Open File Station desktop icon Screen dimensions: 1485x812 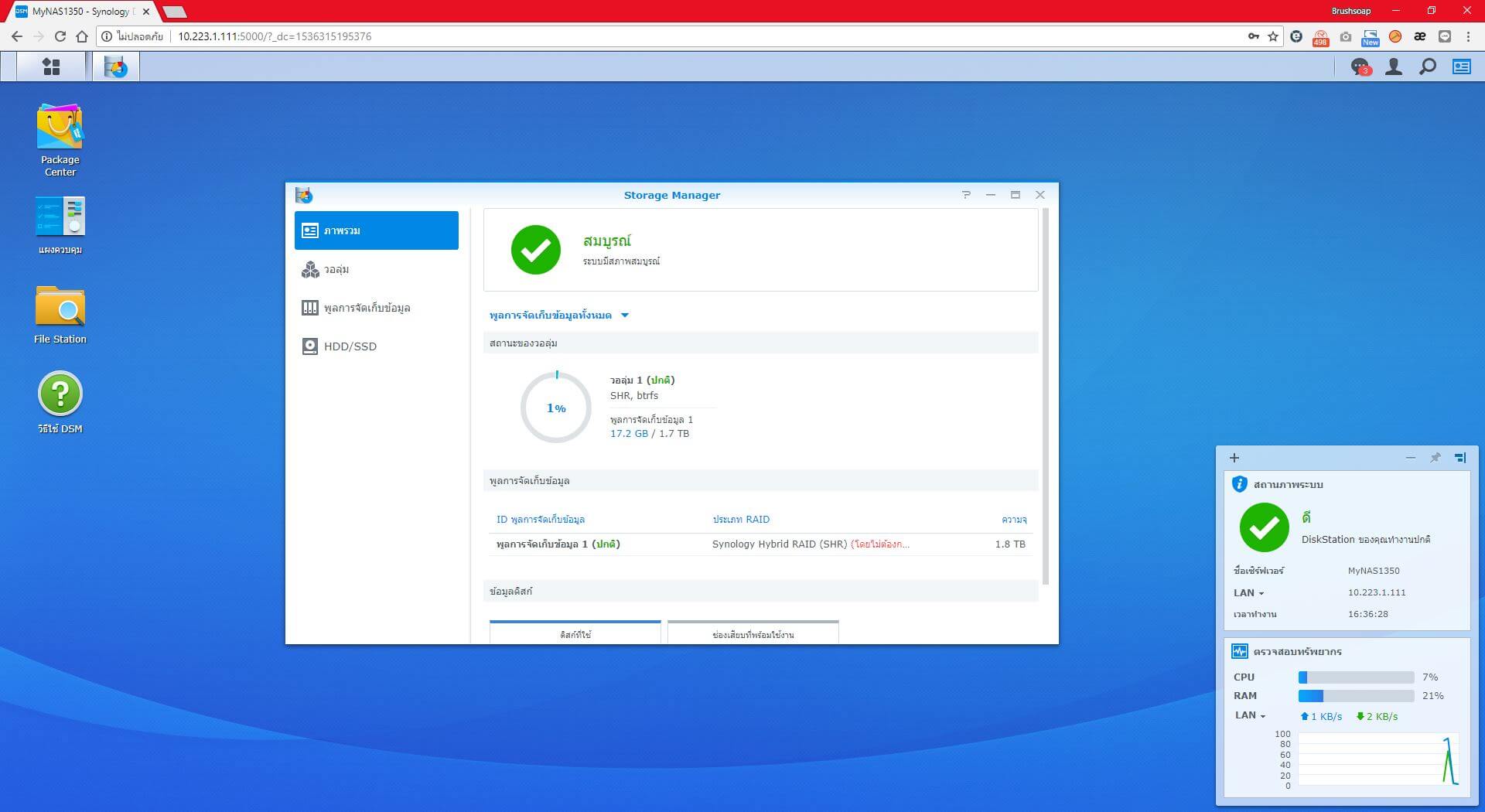pyautogui.click(x=60, y=315)
